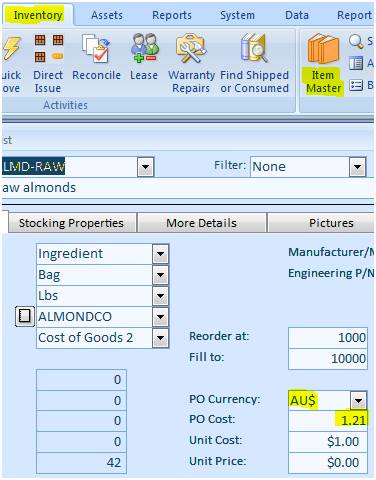This screenshot has height=480, width=376.
Task: Click the Reorder at field showing 1000
Action: click(x=328, y=338)
